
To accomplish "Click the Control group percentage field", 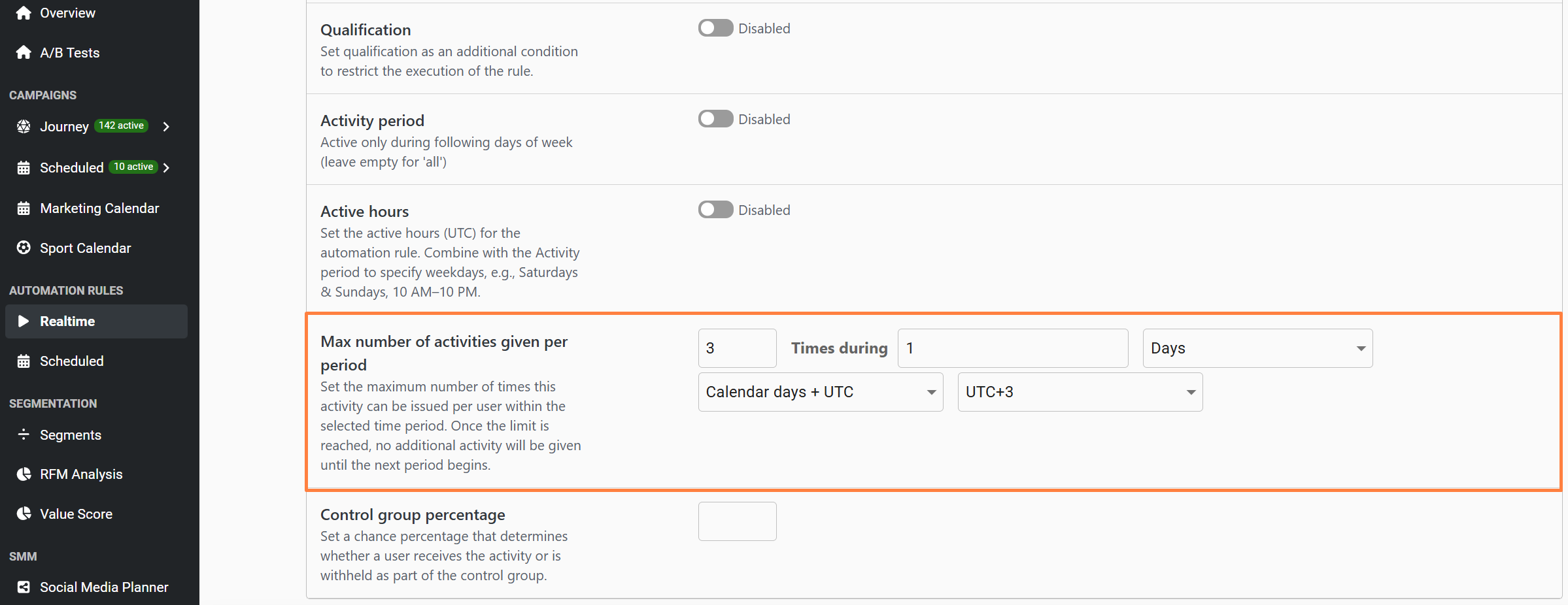I will point(737,521).
